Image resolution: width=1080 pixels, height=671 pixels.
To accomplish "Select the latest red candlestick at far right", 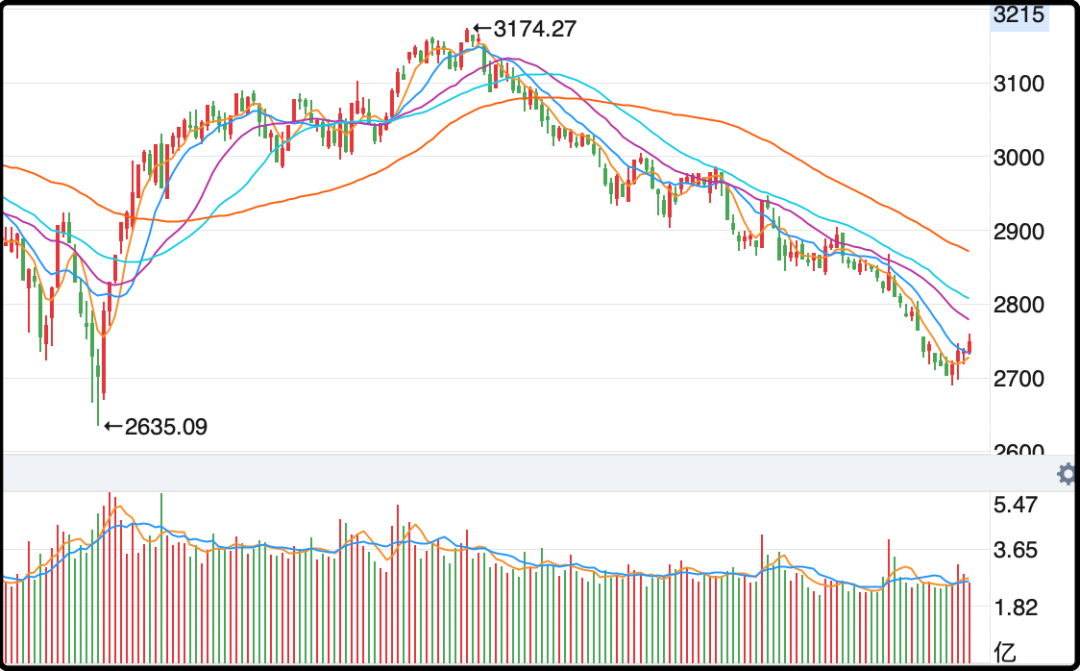I will [969, 345].
